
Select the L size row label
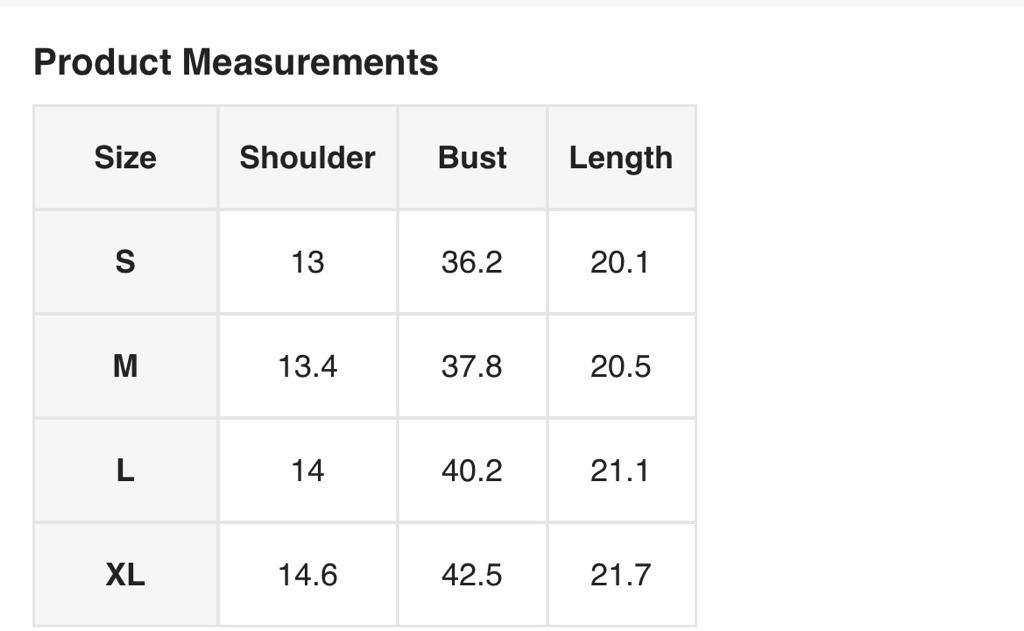pos(125,470)
